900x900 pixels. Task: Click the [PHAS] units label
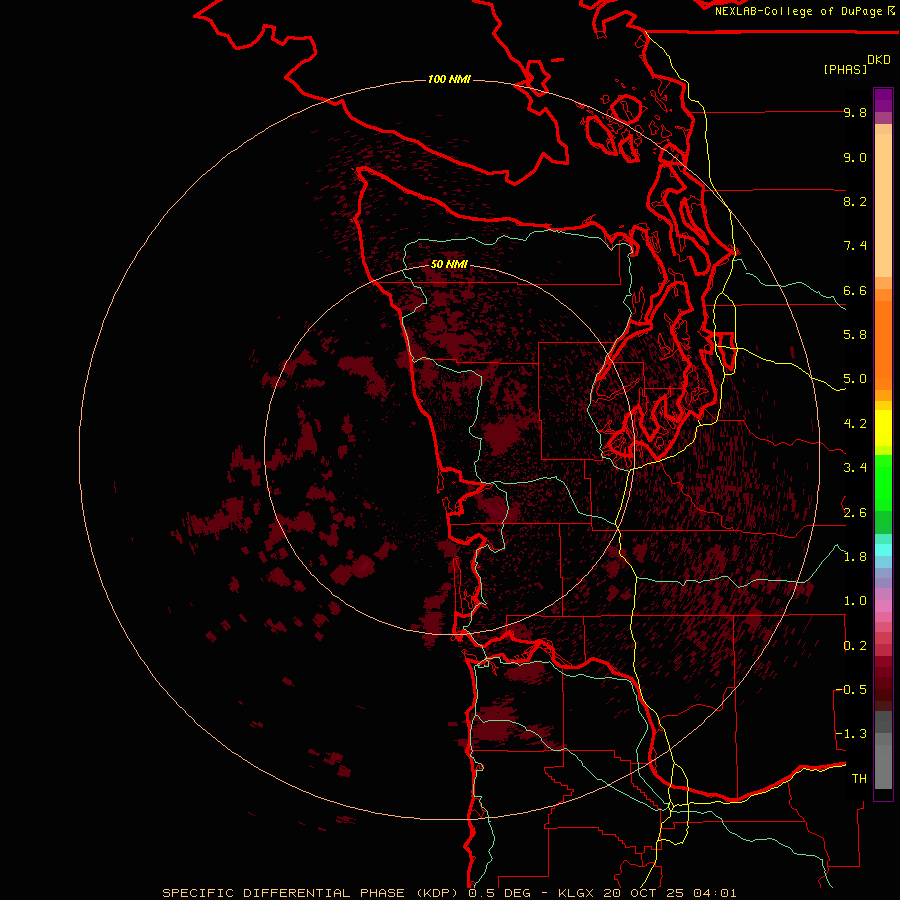tap(845, 69)
